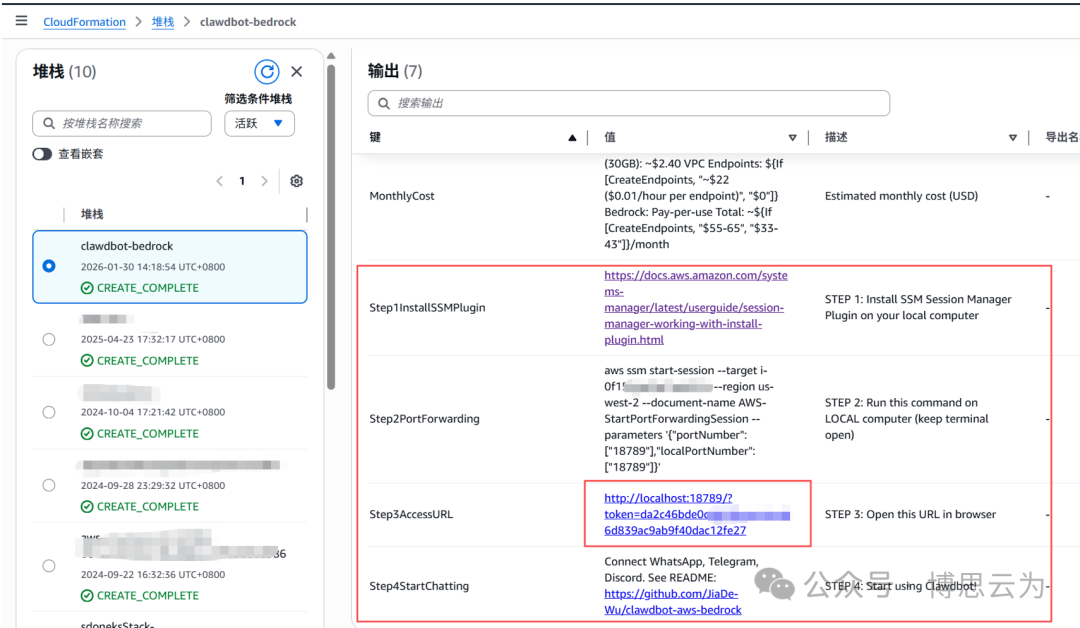Click the clawdbot-bedrock stack name
The image size is (1080, 628).
pyautogui.click(x=127, y=246)
